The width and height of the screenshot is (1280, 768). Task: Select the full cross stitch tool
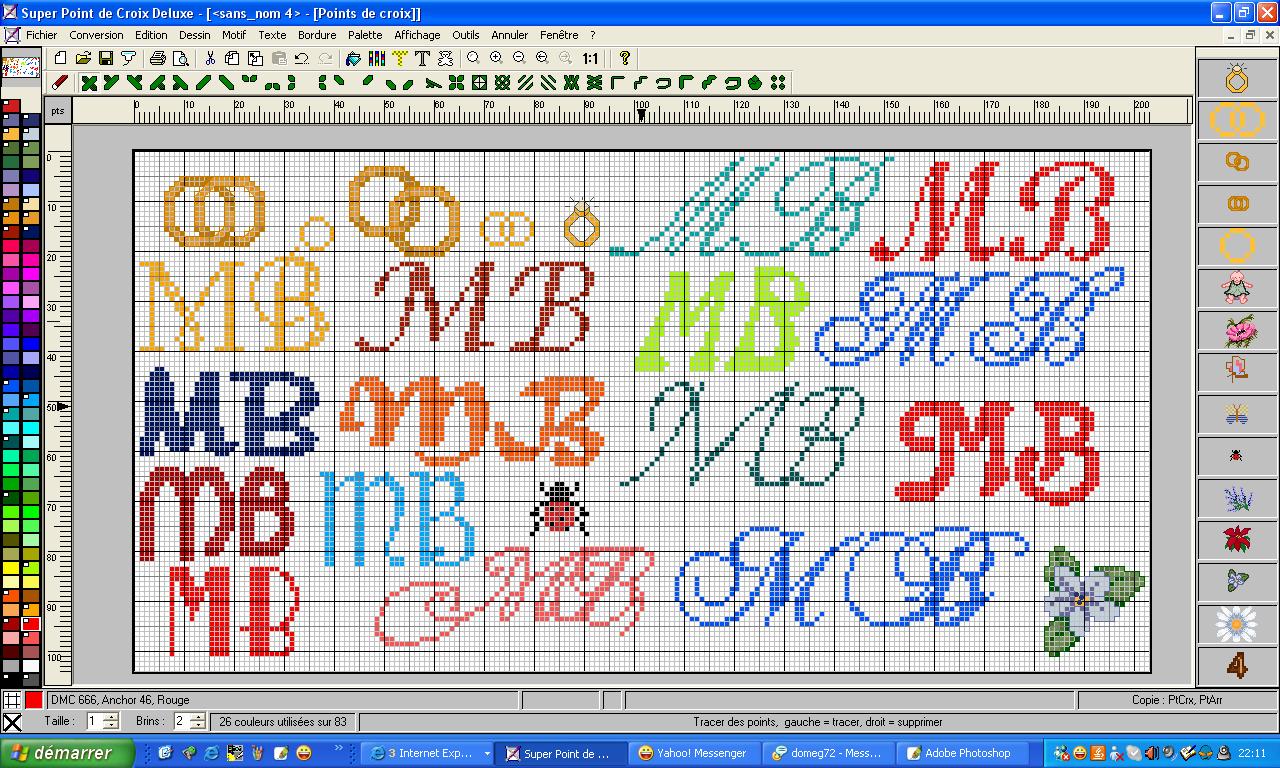coord(88,84)
